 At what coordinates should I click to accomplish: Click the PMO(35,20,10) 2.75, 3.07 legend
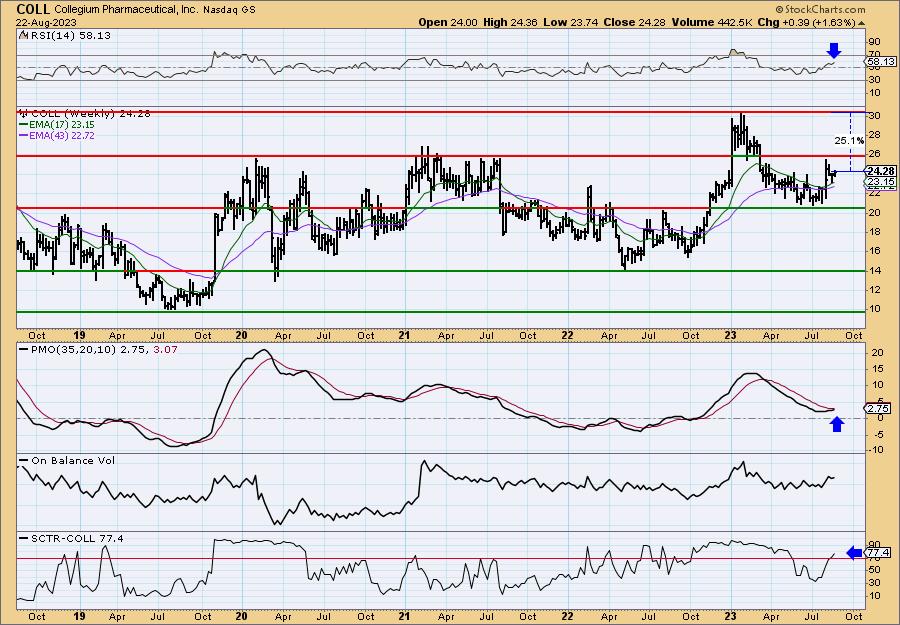pos(98,348)
